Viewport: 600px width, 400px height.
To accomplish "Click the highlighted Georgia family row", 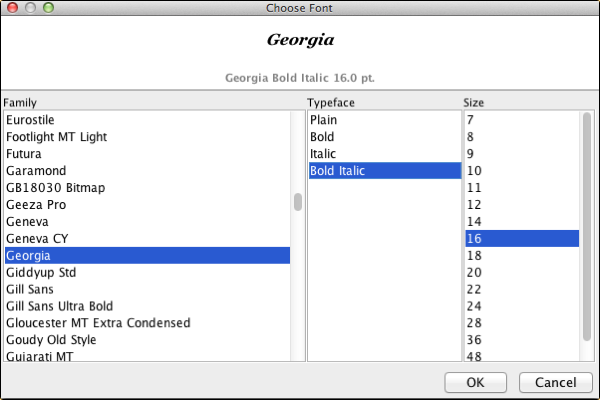I will [x=147, y=255].
